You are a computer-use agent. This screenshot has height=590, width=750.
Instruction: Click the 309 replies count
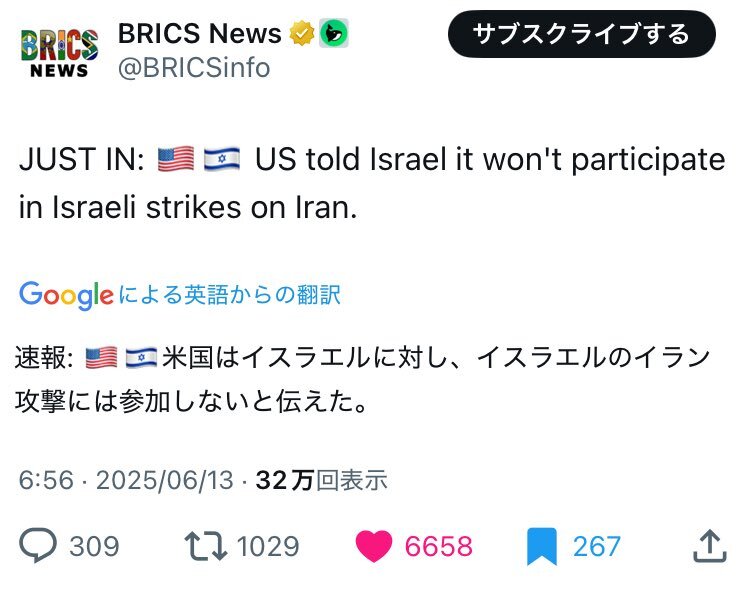pos(94,546)
